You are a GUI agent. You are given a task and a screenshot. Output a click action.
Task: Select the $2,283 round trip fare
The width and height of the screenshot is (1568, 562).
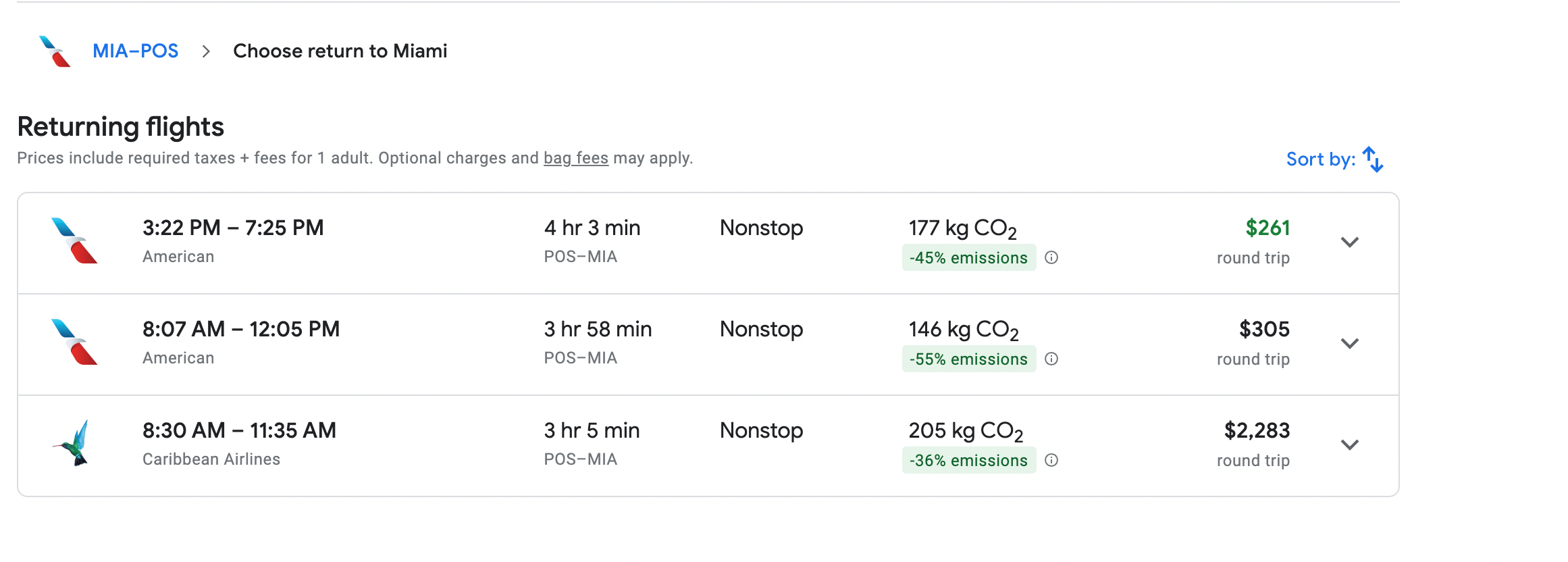(x=1256, y=431)
